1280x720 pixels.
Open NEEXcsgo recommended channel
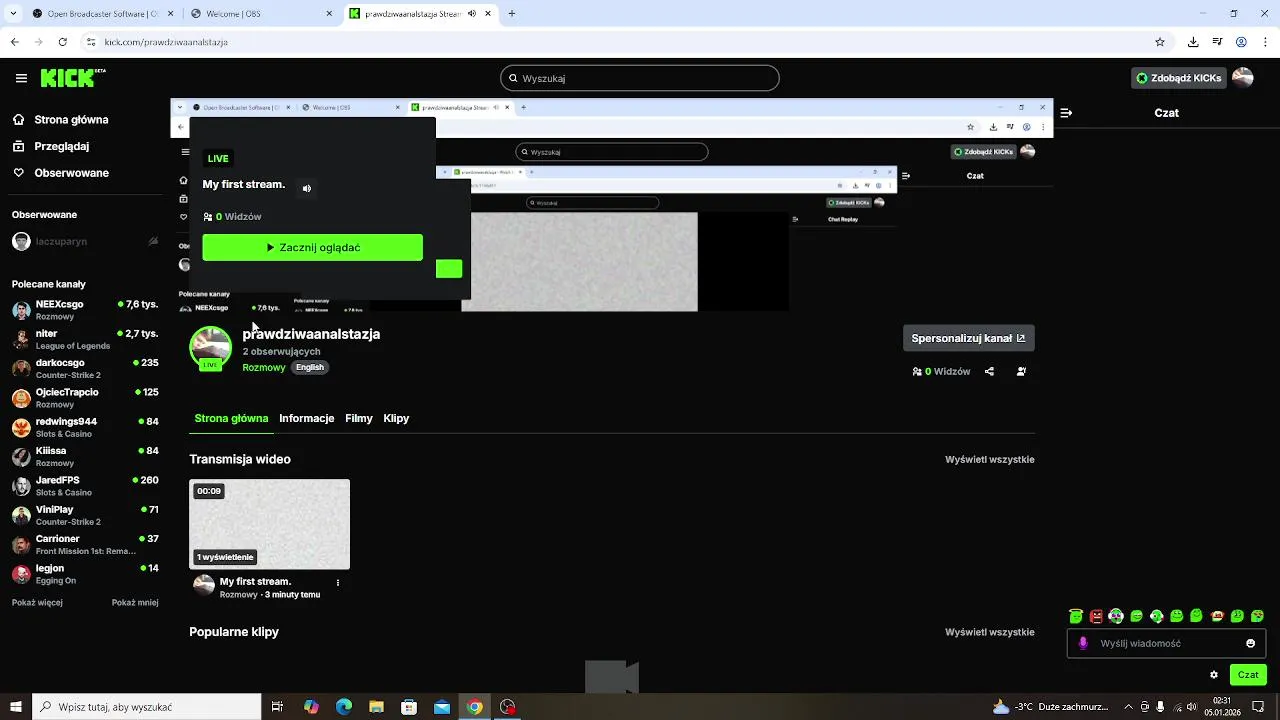tap(85, 310)
